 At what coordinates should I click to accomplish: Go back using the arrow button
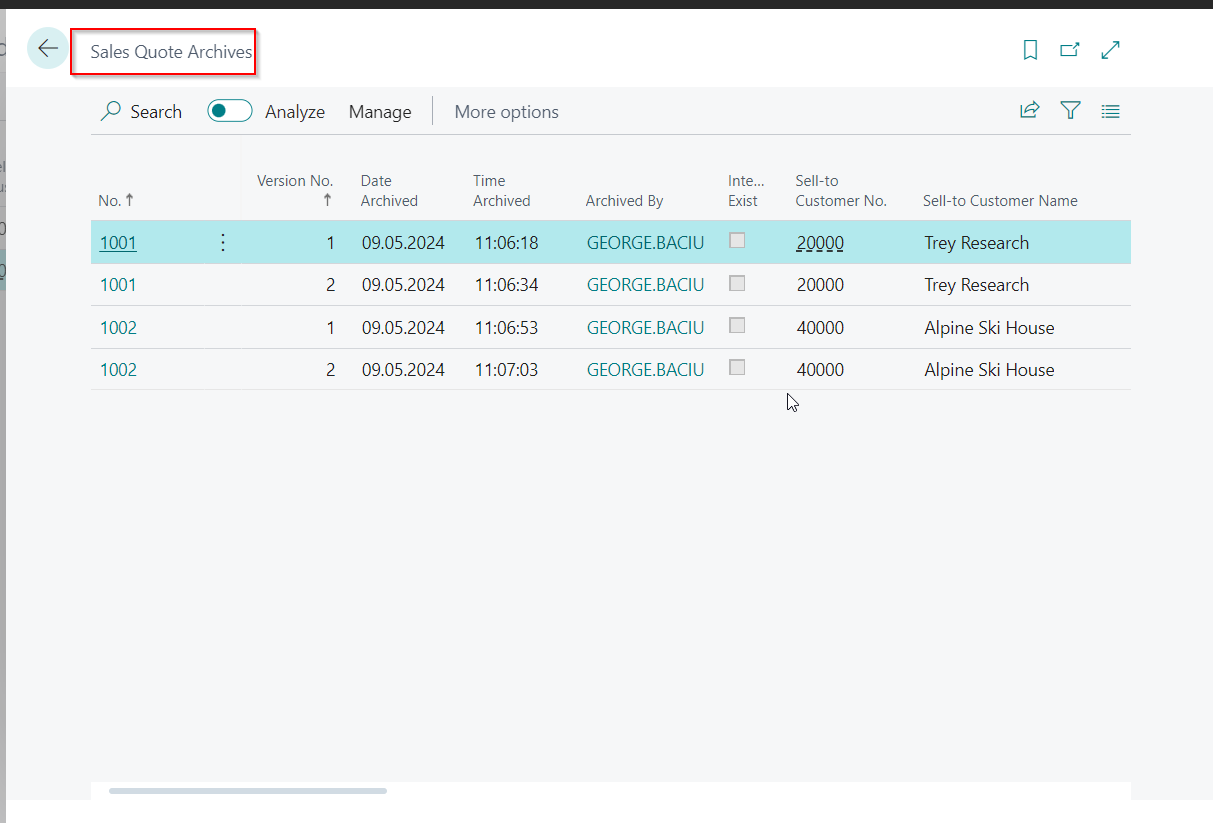tap(48, 49)
